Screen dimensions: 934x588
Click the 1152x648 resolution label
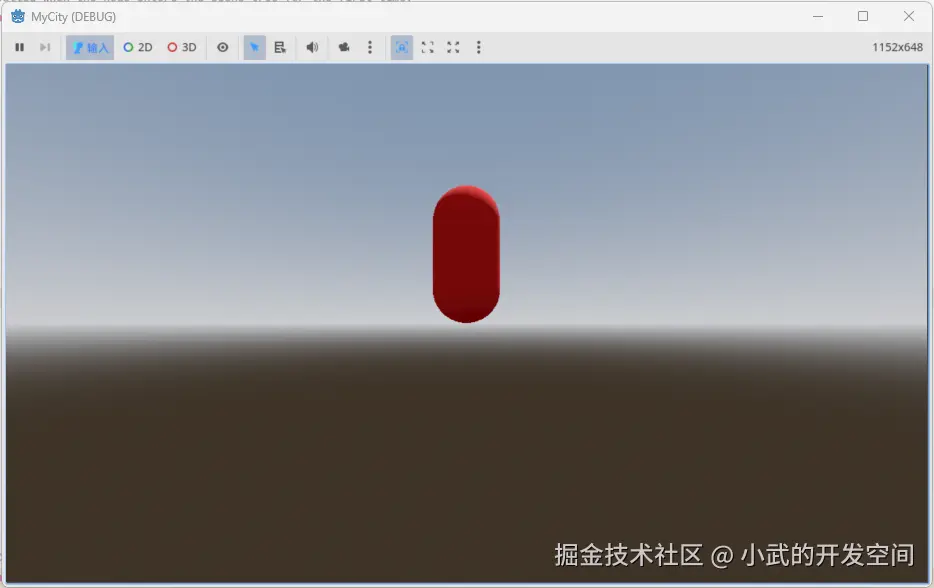pos(896,46)
